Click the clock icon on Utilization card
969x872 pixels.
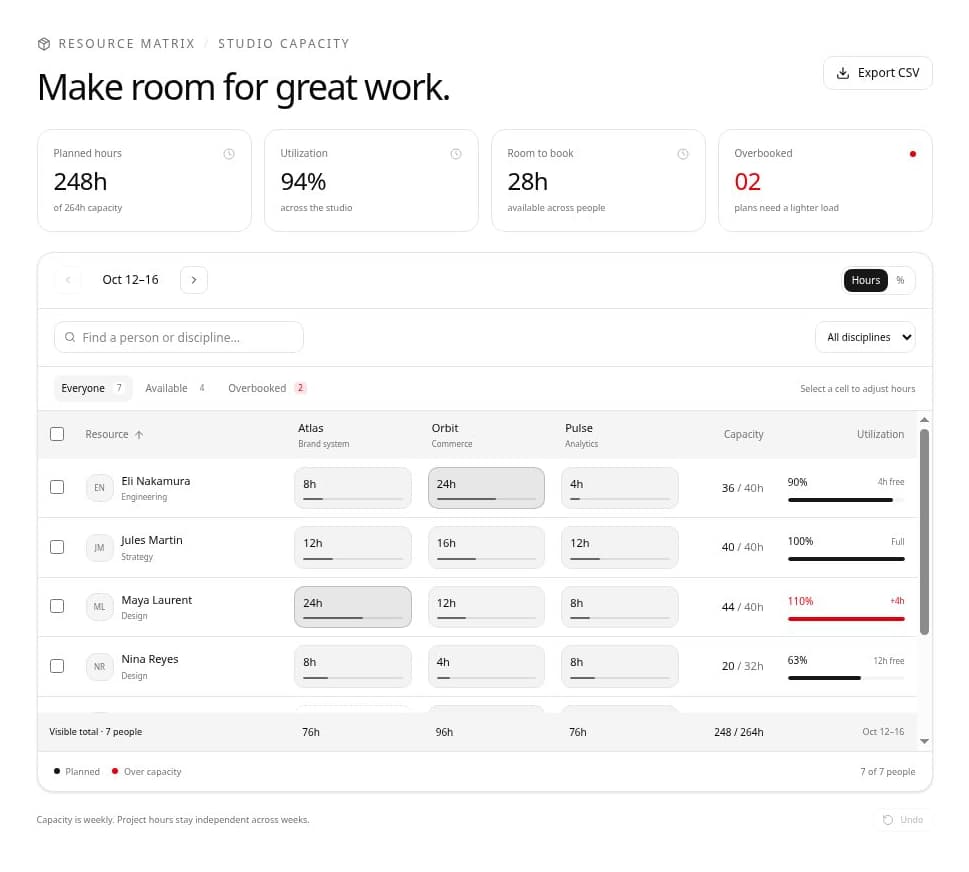tap(455, 154)
